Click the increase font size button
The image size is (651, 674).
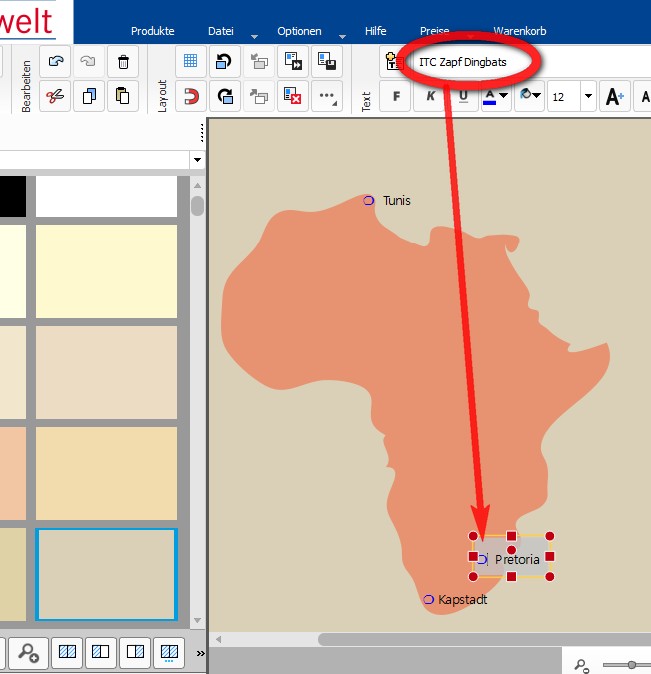pos(614,97)
